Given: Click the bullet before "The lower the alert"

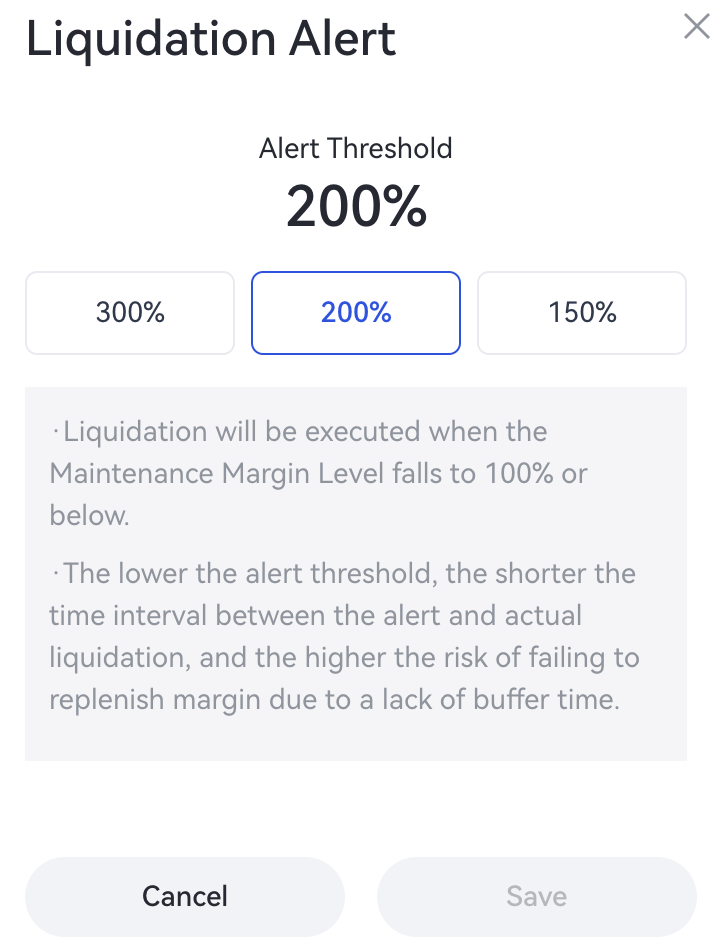Looking at the screenshot, I should pyautogui.click(x=56, y=575).
